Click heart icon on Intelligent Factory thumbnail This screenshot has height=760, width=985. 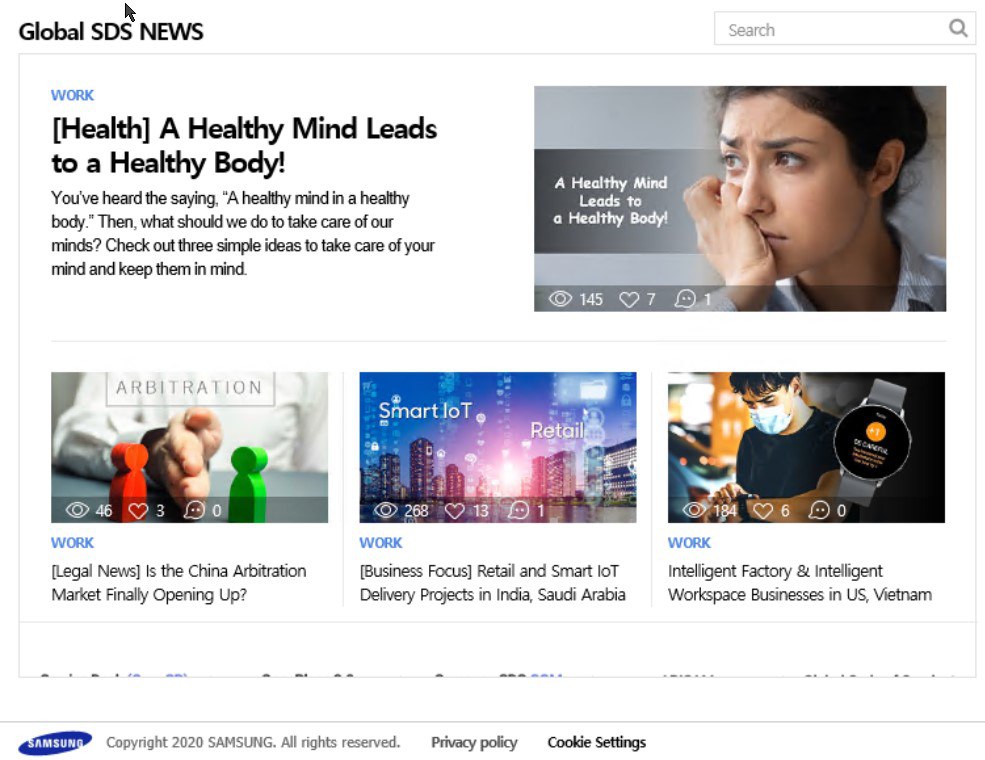(763, 511)
